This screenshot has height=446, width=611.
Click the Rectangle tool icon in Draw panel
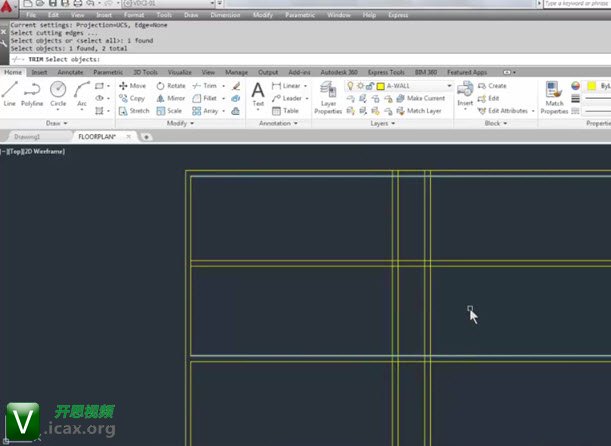[99, 86]
